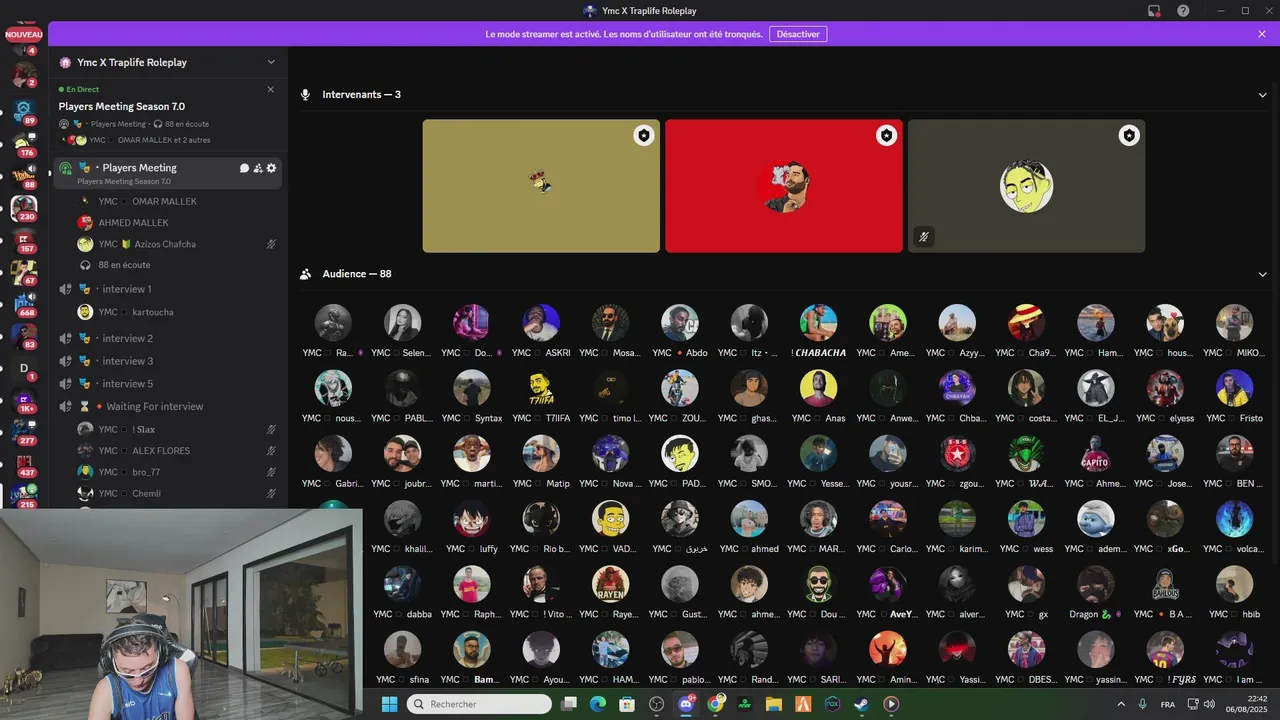1280x720 pixels.
Task: Open chat for Players Meeting channel
Action: [244, 168]
